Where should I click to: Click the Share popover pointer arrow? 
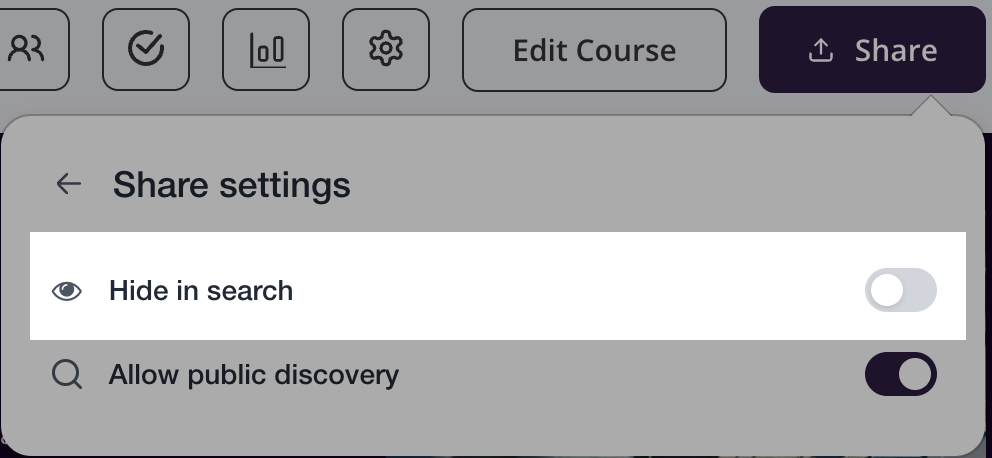click(932, 106)
